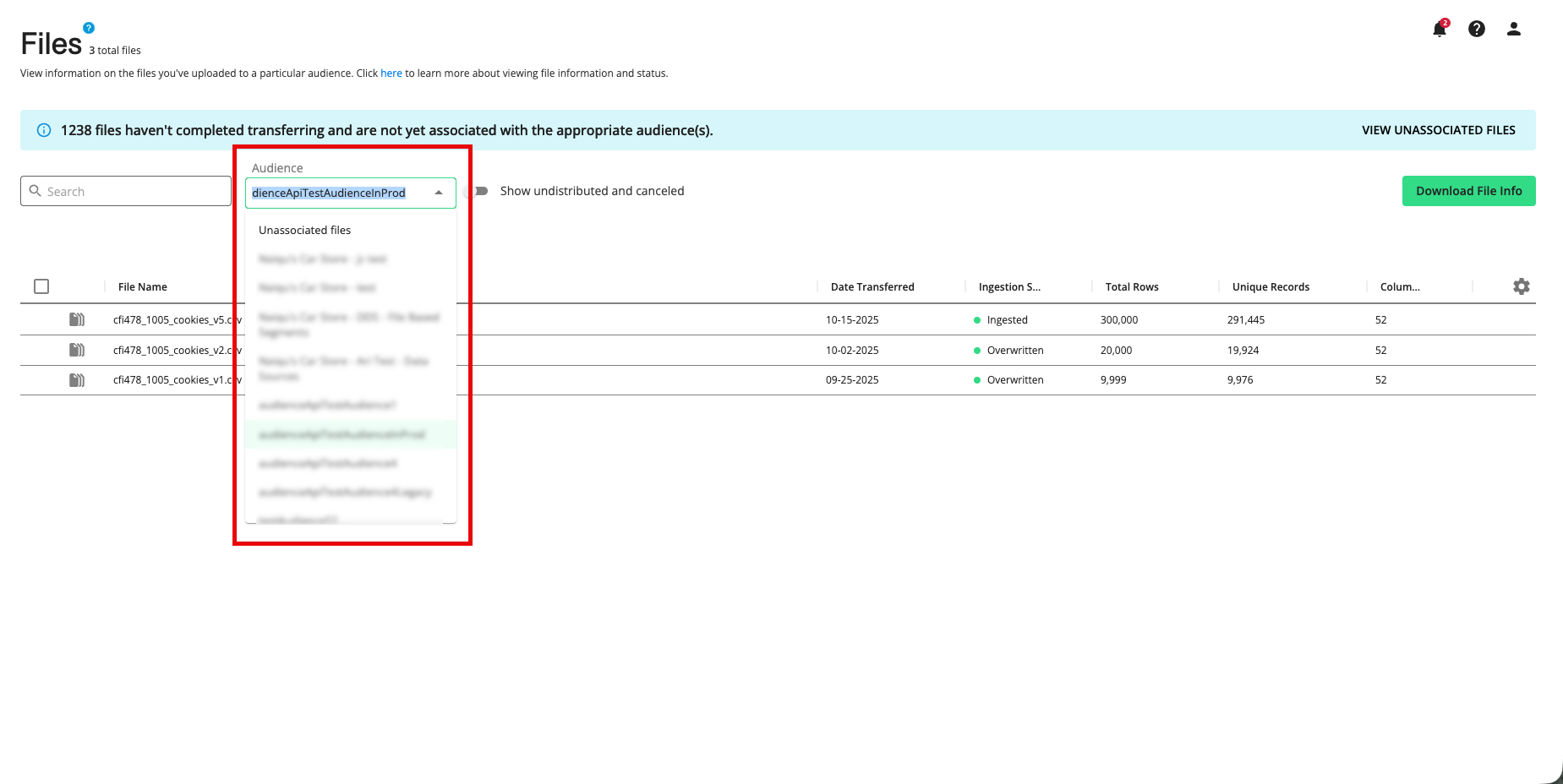Viewport: 1563px width, 784px height.
Task: Sort by the Date Transferred column header
Action: tap(872, 287)
